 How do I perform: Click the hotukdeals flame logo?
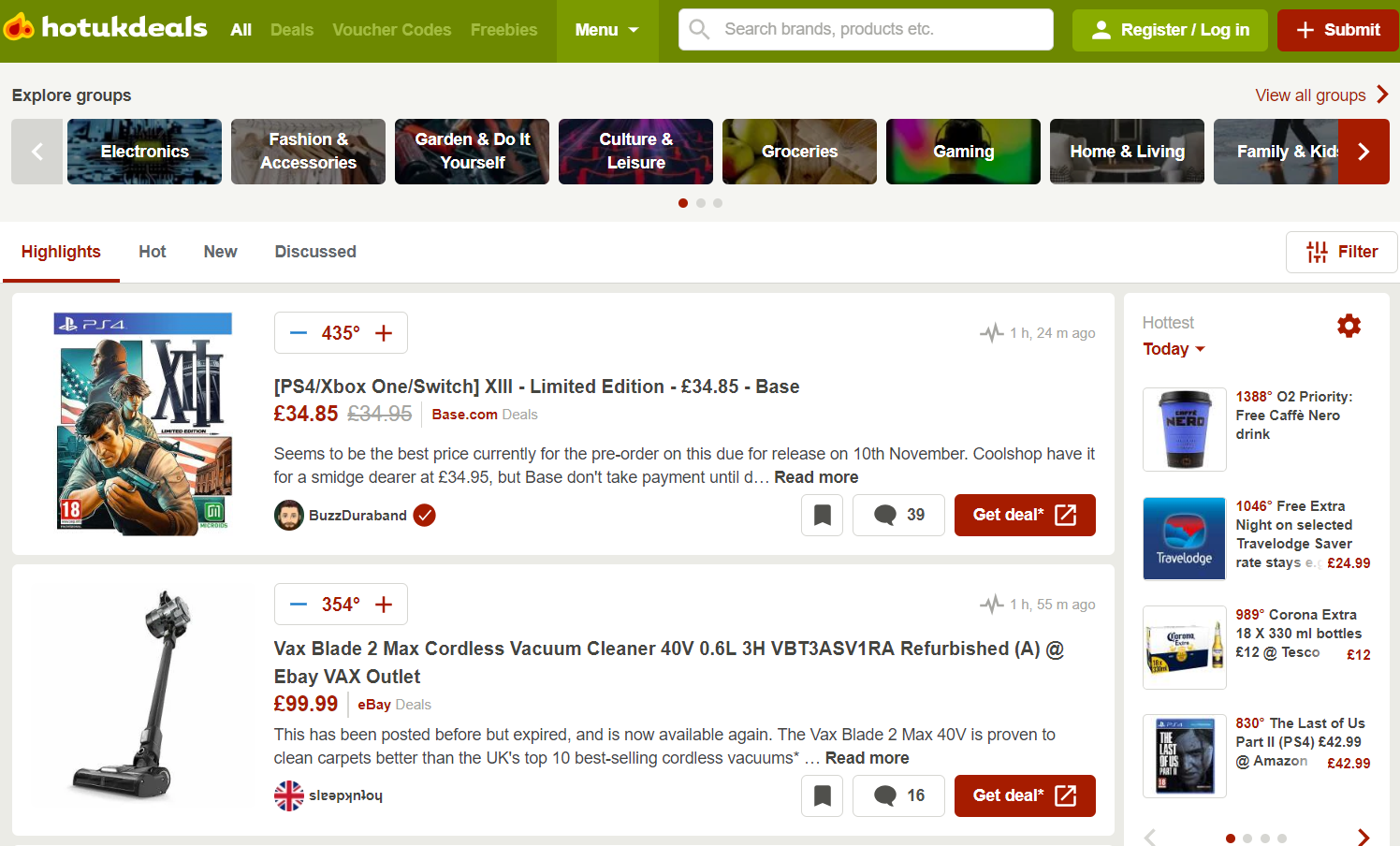[19, 28]
